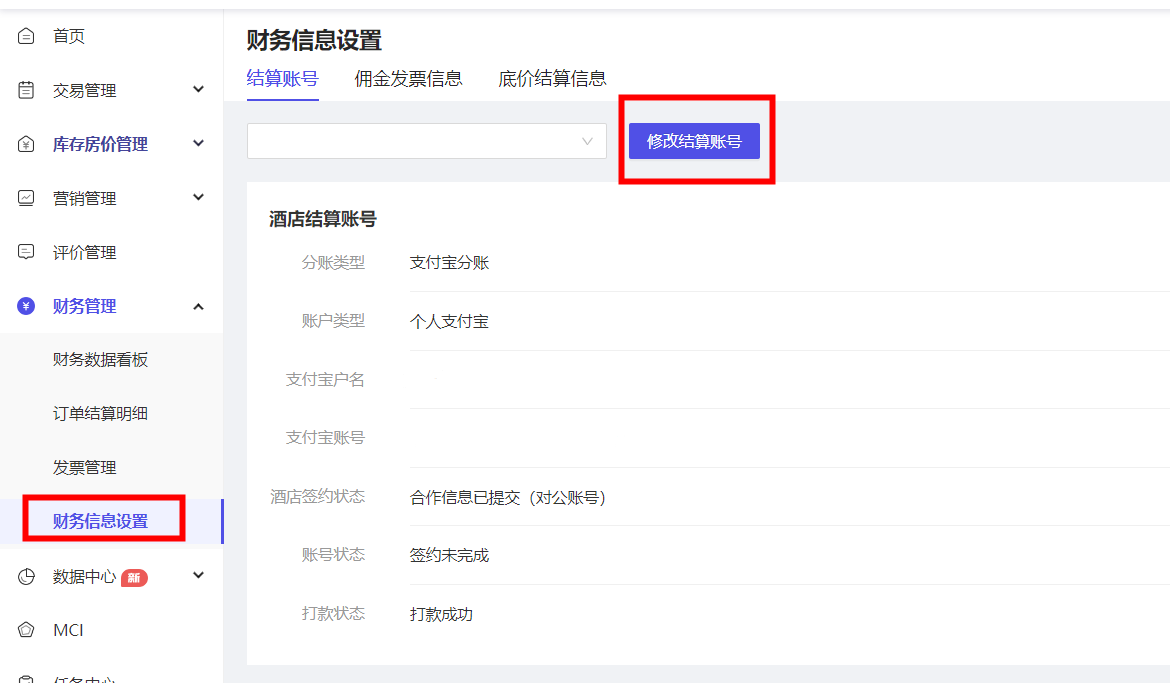Viewport: 1170px width, 683px height.
Task: Collapse the 财务管理 chevron
Action: point(198,307)
